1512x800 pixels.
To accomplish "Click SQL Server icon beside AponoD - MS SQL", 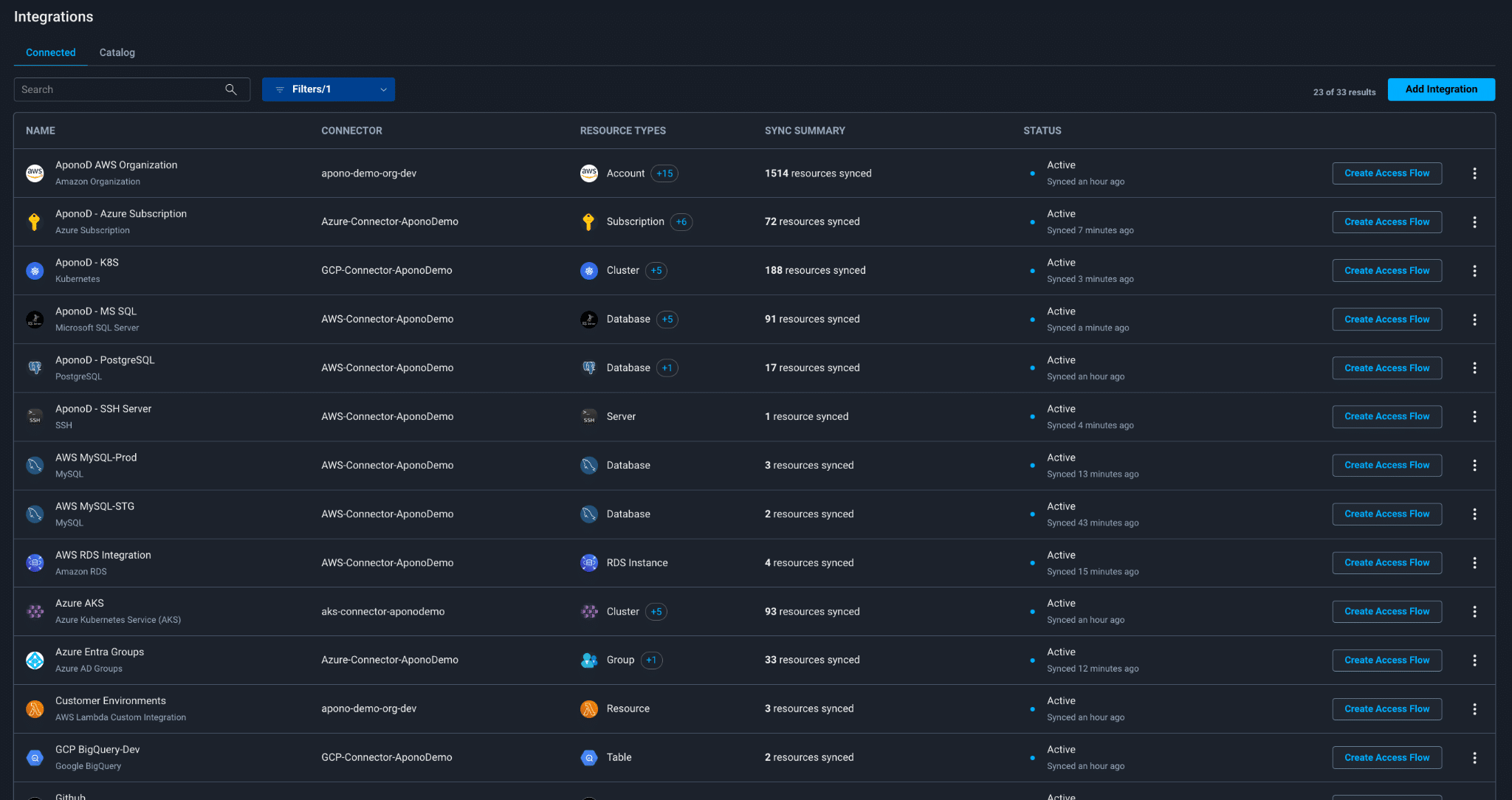I will 35,320.
